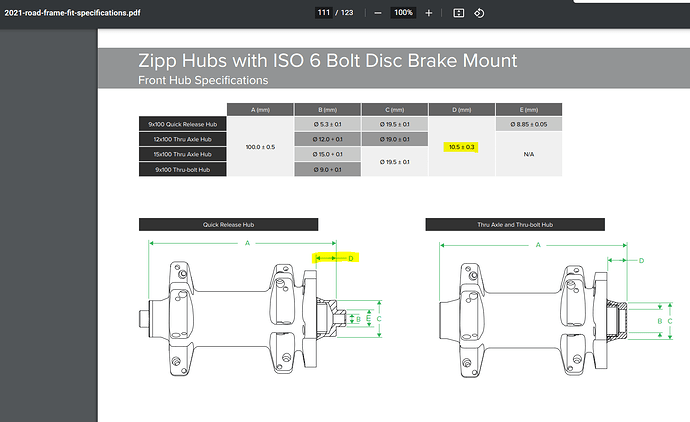The height and width of the screenshot is (422, 690).
Task: Click the '100.0 ± 0.5' table cell
Action: tap(260, 147)
